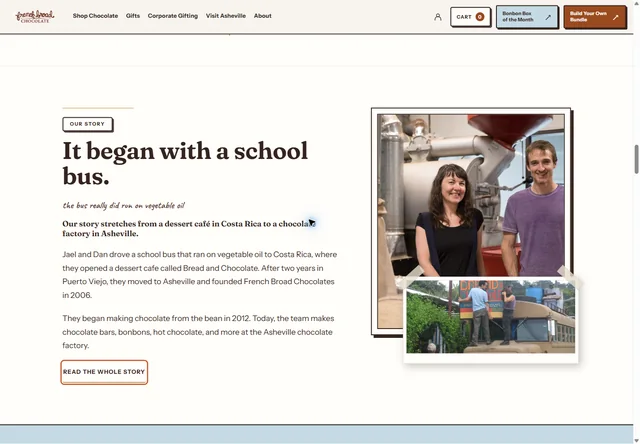Open the Corporate Gifting menu
640x444 pixels.
pyautogui.click(x=173, y=16)
